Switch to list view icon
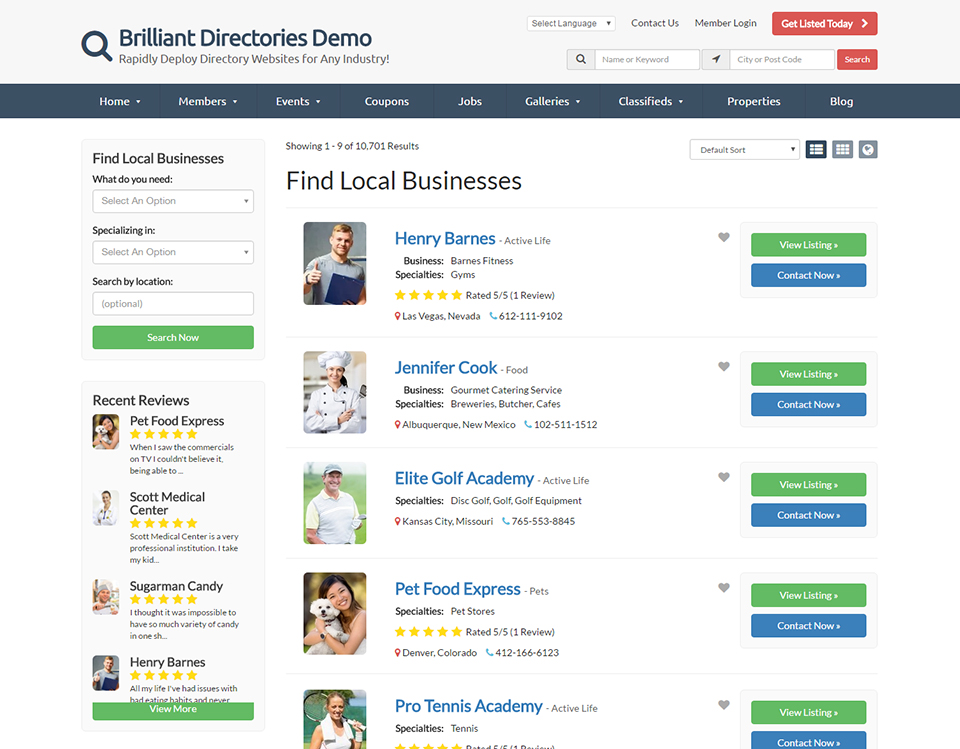Viewport: 960px width, 749px height. click(816, 149)
